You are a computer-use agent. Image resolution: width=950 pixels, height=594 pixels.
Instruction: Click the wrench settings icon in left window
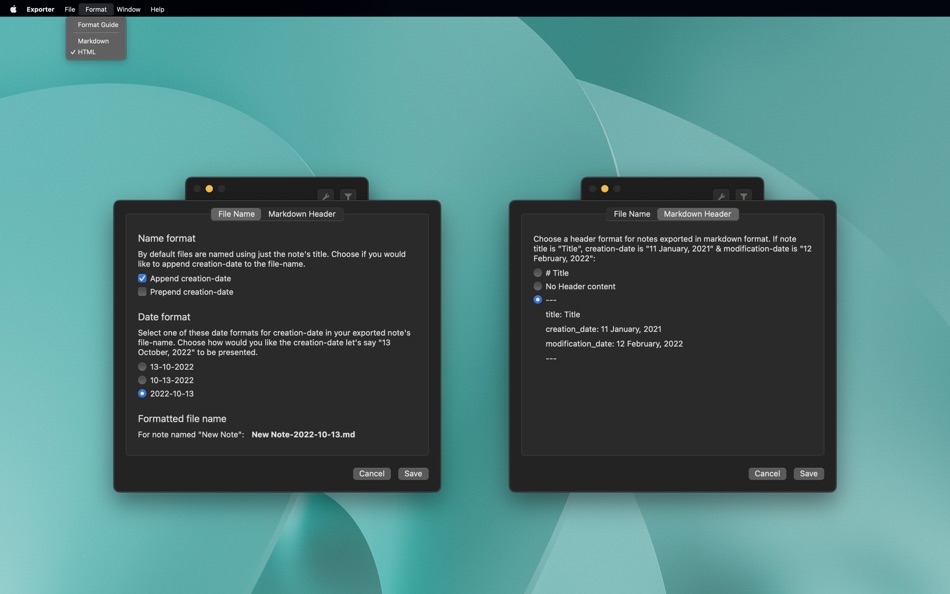[x=326, y=196]
